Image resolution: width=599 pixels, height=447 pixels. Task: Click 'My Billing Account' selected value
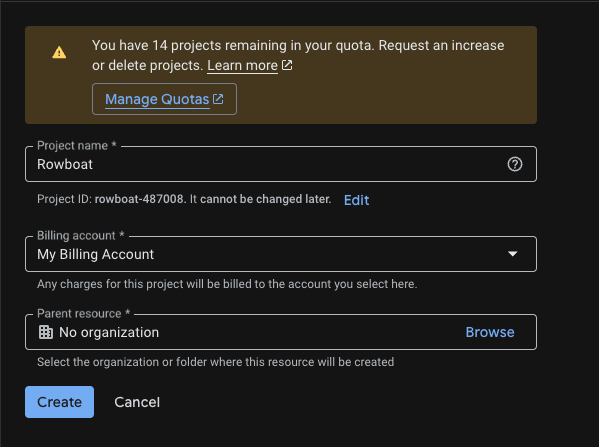(95, 254)
